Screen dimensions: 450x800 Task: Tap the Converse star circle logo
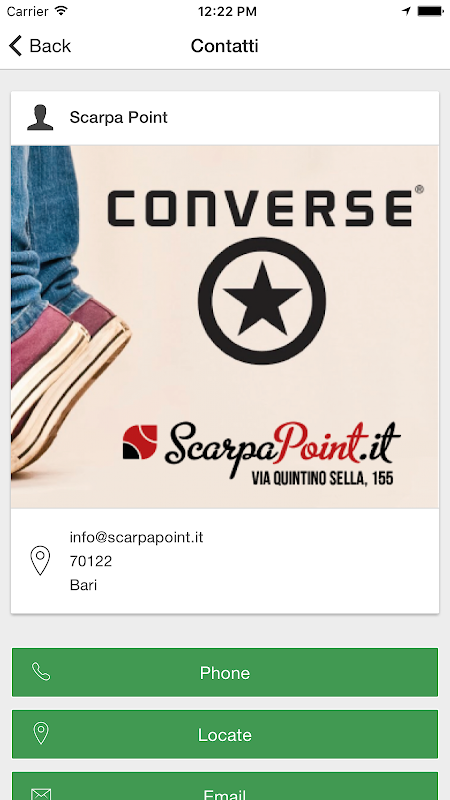pyautogui.click(x=262, y=301)
